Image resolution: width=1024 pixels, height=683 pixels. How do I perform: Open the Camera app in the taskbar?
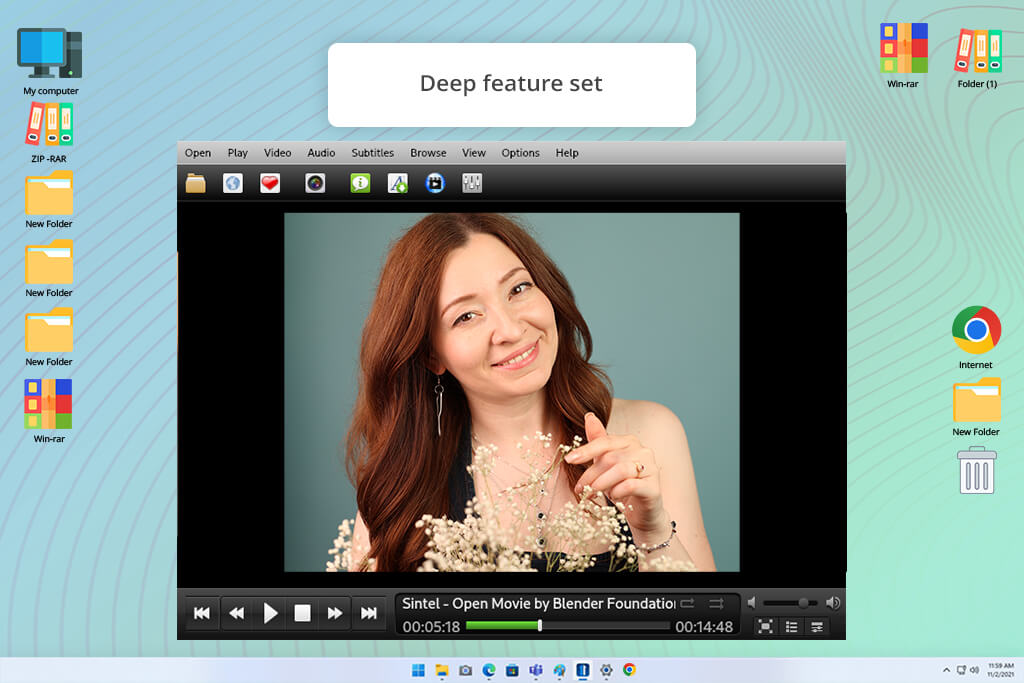click(465, 670)
